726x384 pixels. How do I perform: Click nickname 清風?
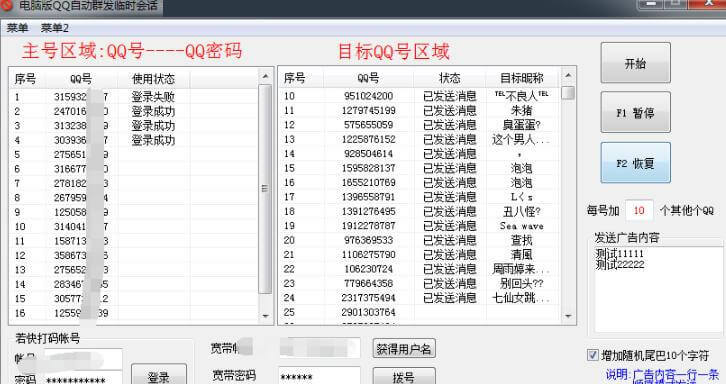pyautogui.click(x=521, y=254)
